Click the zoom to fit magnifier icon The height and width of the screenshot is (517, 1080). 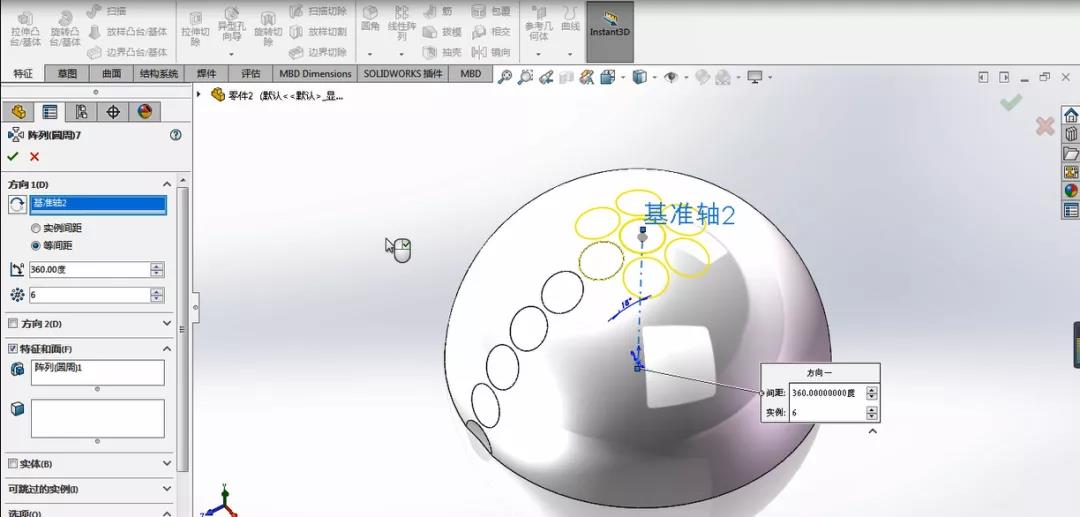pyautogui.click(x=505, y=77)
